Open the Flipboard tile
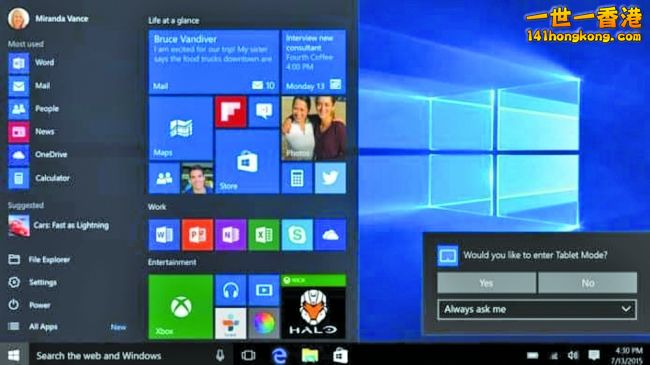 click(x=230, y=112)
